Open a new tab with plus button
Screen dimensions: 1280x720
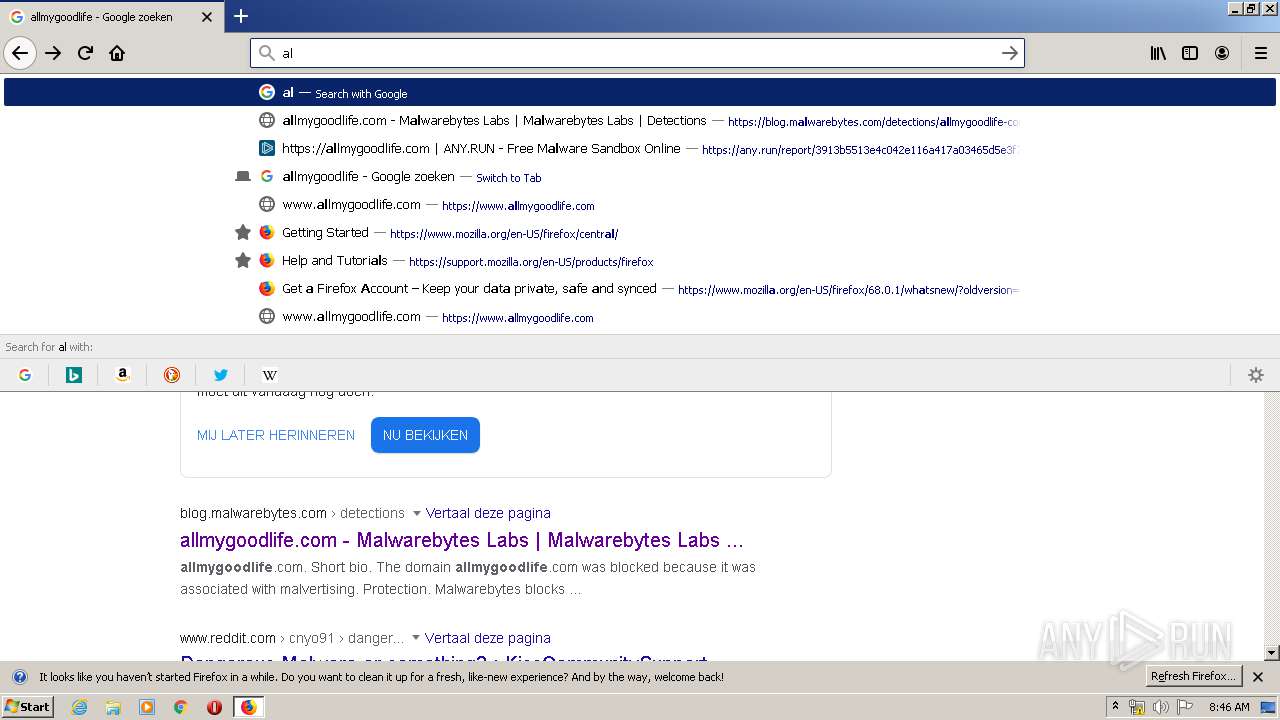(241, 16)
